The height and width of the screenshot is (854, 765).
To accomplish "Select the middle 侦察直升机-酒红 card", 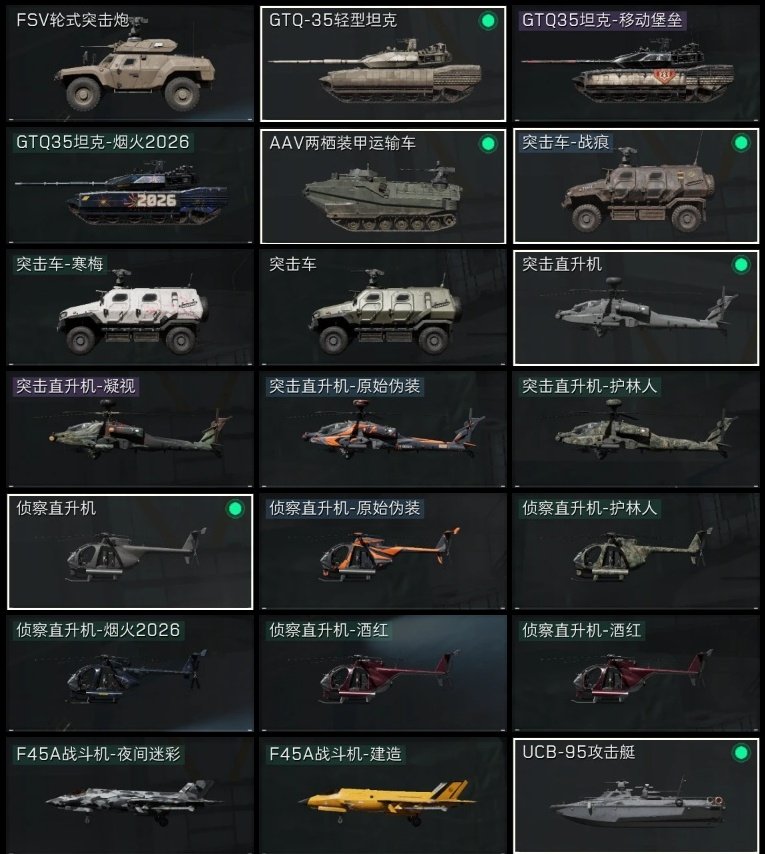I will 383,673.
